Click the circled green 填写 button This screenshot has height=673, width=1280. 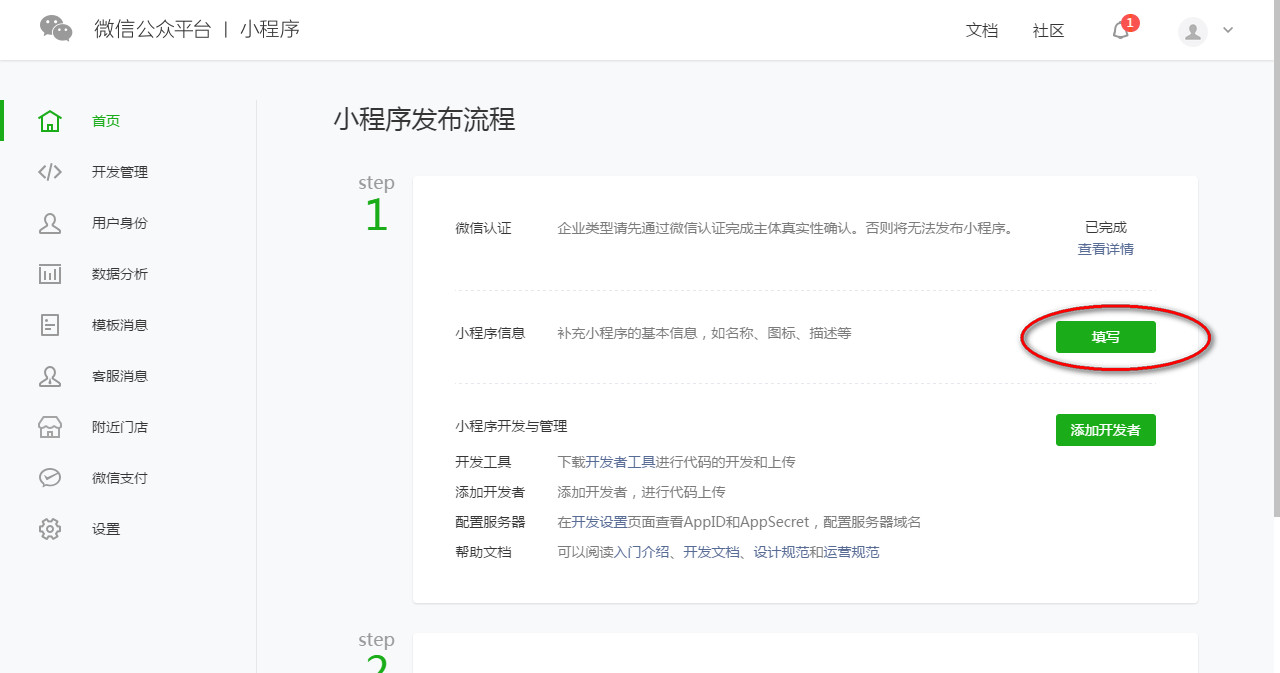pos(1105,337)
